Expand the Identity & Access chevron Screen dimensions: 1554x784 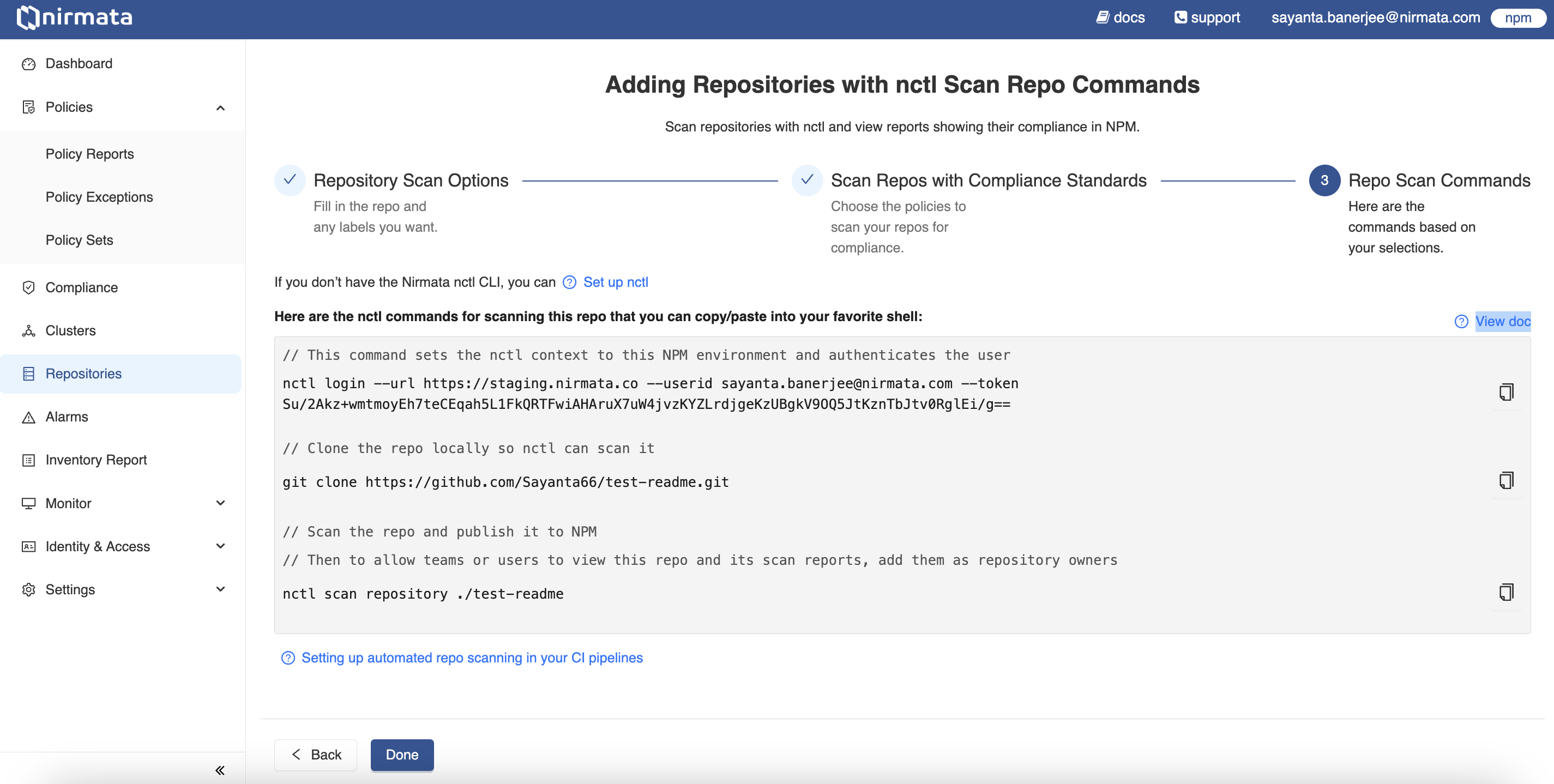220,546
